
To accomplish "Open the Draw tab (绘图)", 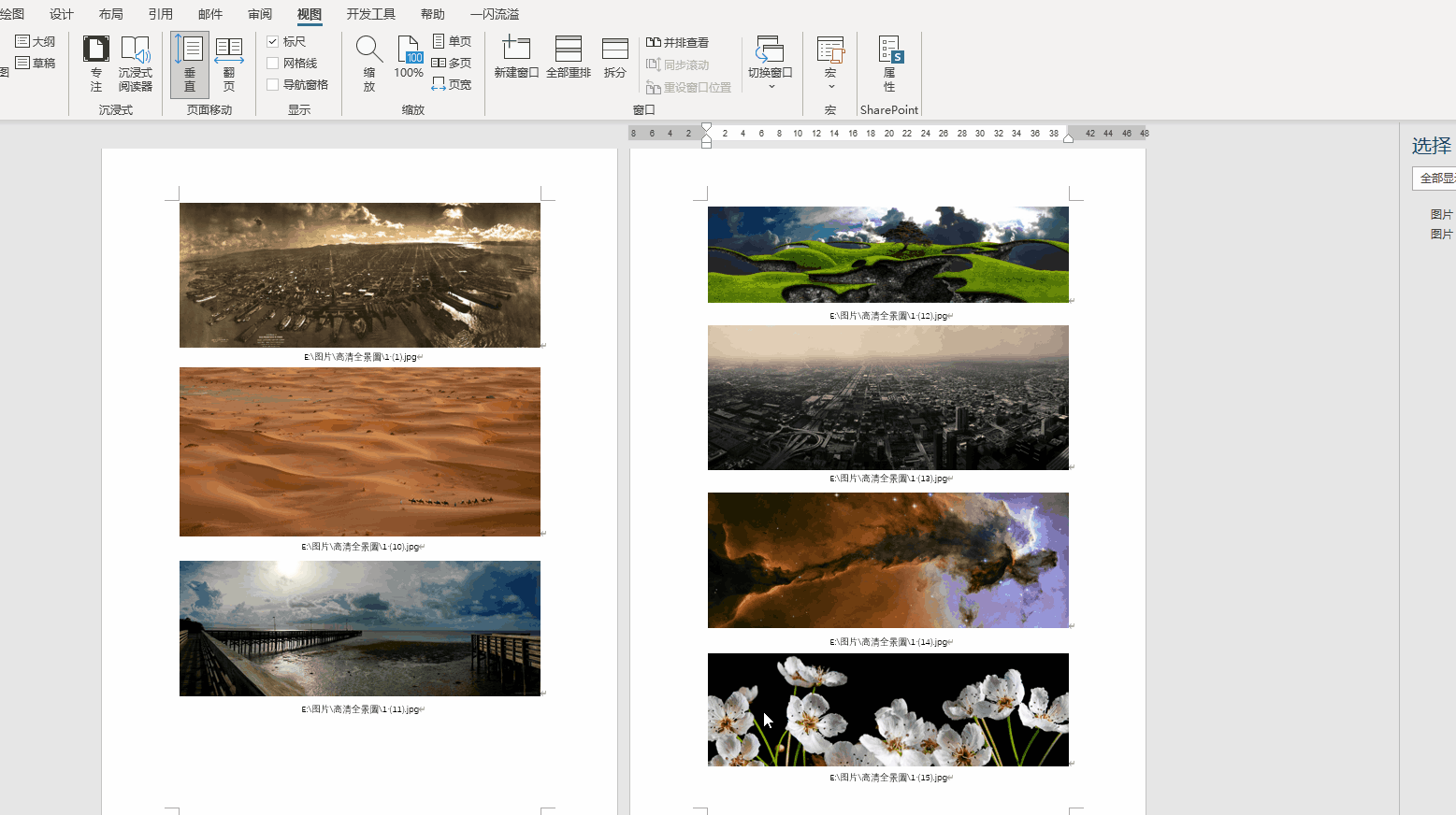I will pyautogui.click(x=12, y=14).
